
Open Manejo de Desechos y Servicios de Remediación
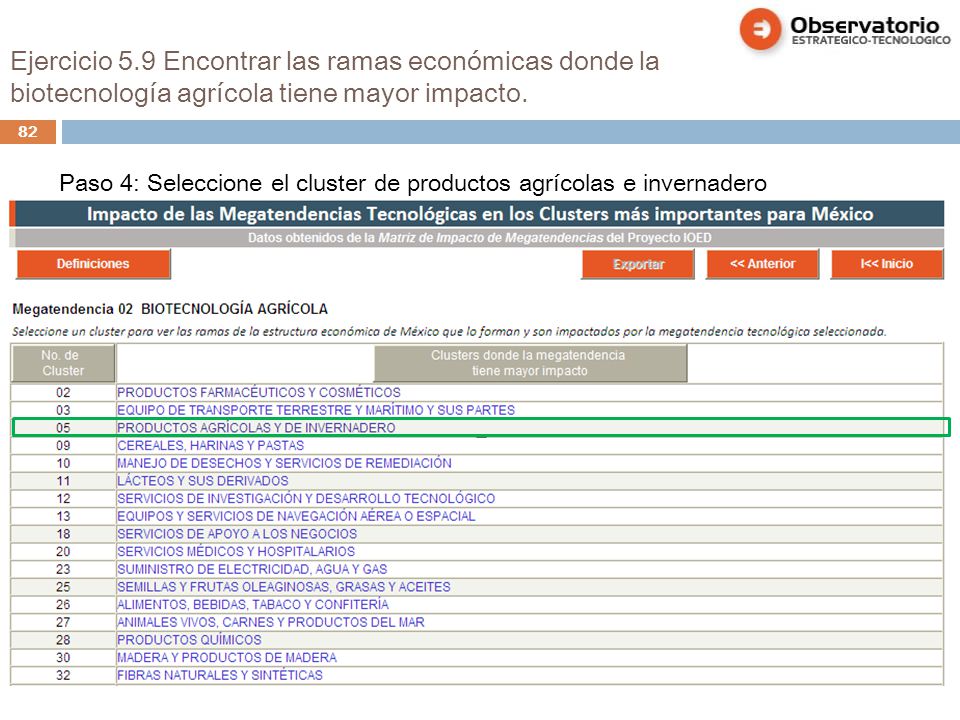click(x=284, y=463)
